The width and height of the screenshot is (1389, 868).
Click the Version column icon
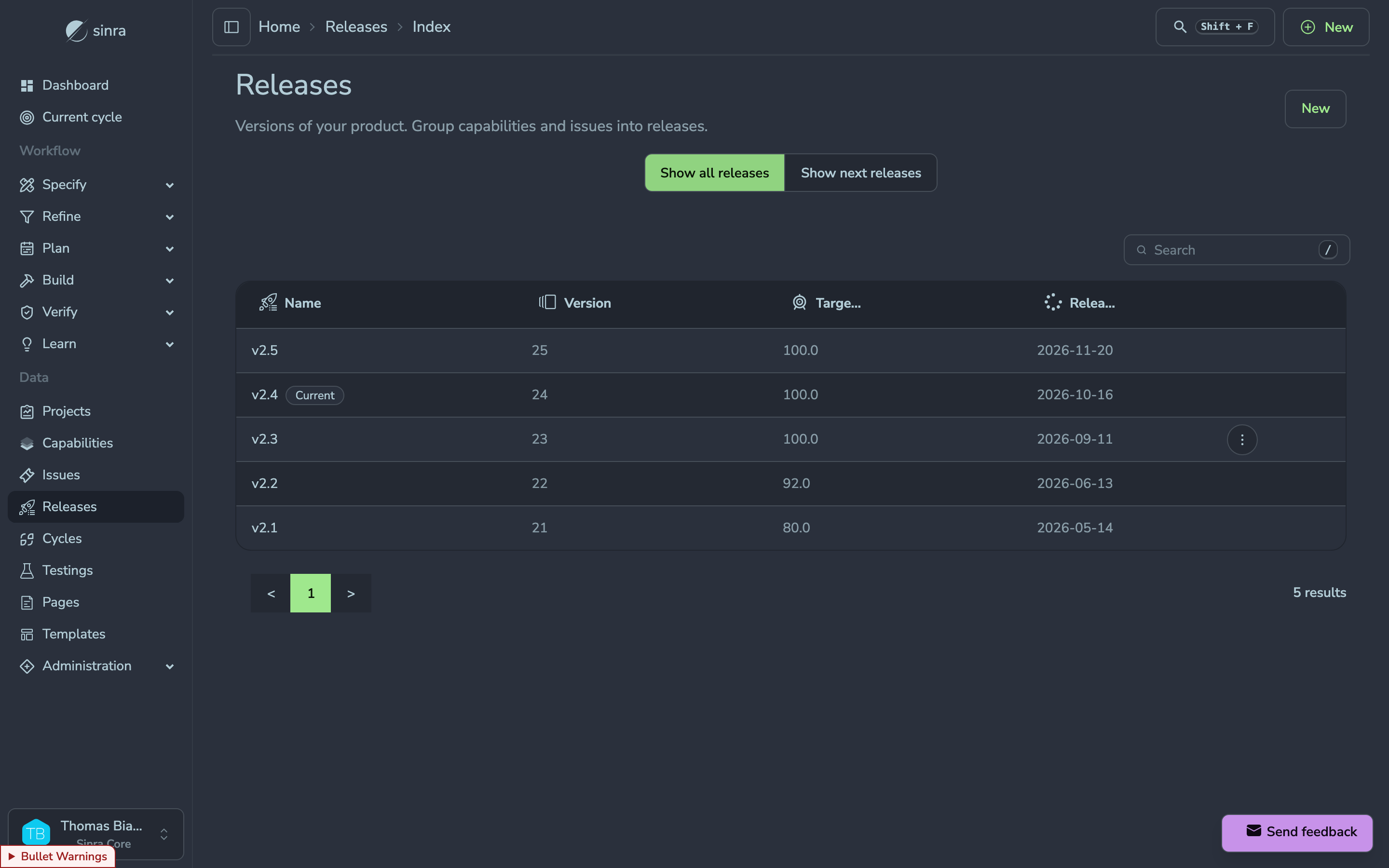point(547,302)
